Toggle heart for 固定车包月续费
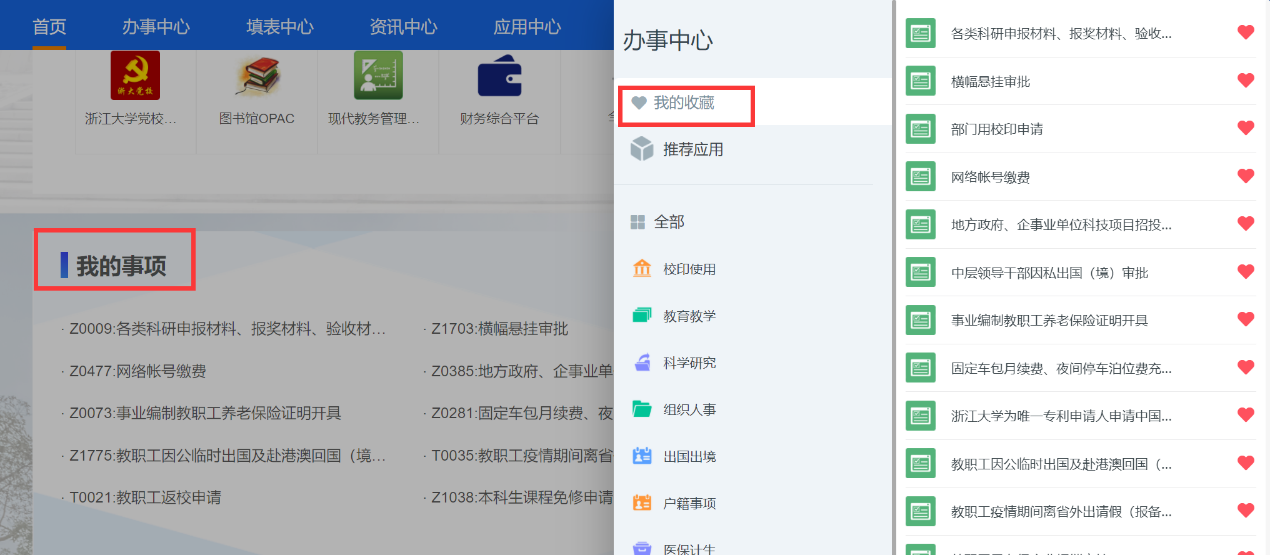Screen dimensions: 1270x555 pyautogui.click(x=1246, y=367)
